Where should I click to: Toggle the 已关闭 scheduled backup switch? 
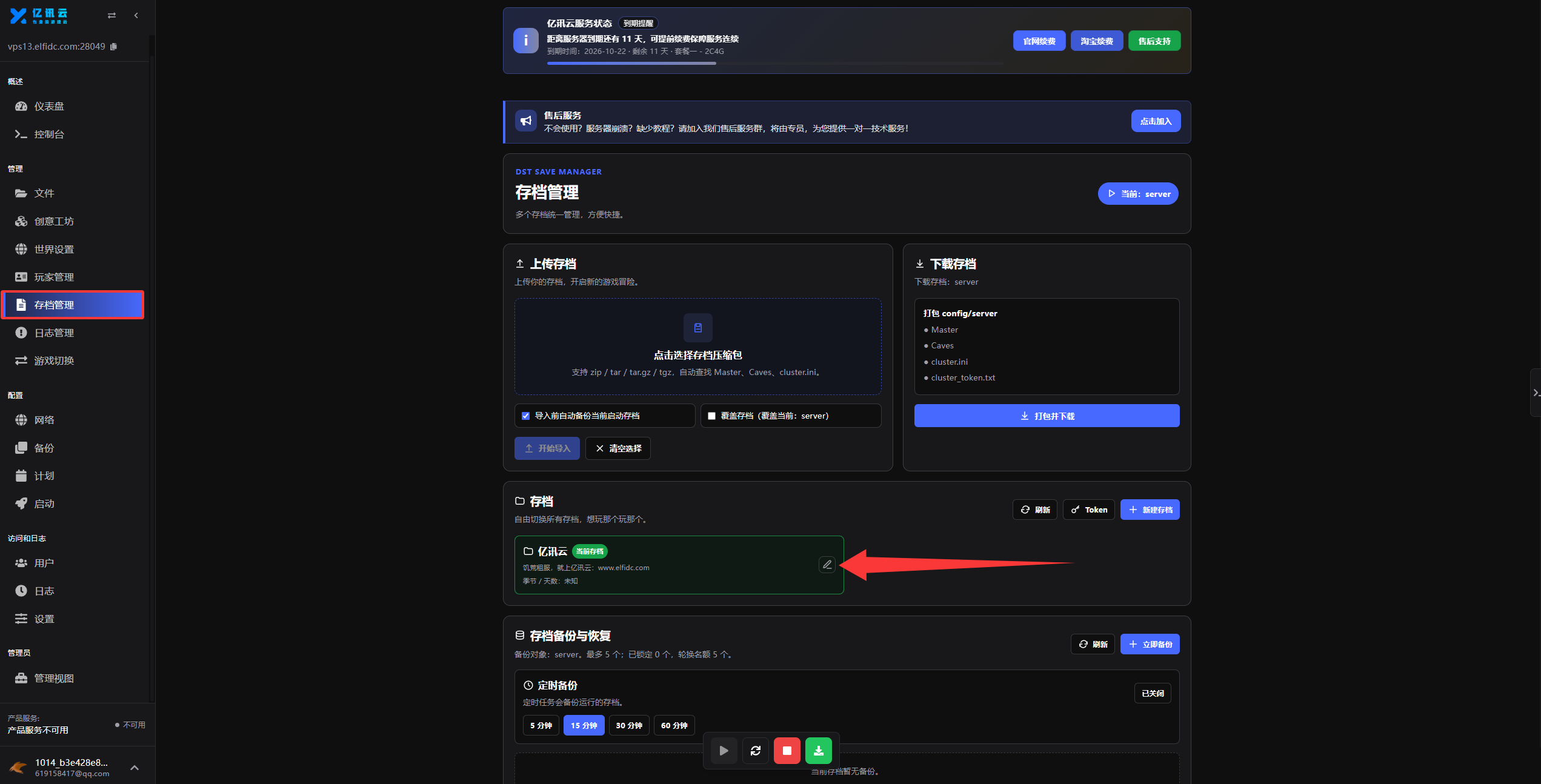click(1153, 693)
